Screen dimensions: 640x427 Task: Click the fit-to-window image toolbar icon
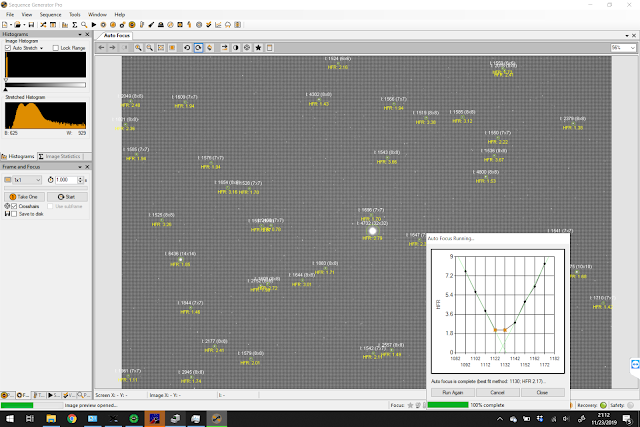click(161, 48)
